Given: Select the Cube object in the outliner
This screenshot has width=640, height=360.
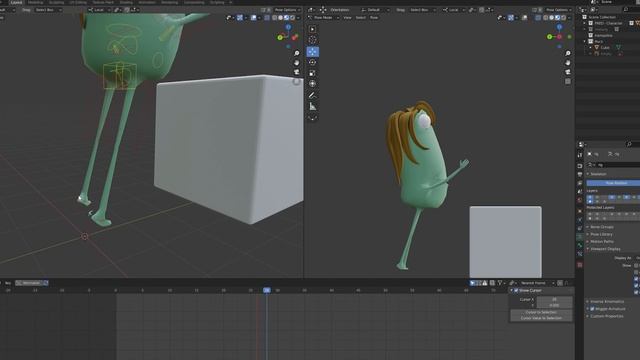Looking at the screenshot, I should (604, 48).
